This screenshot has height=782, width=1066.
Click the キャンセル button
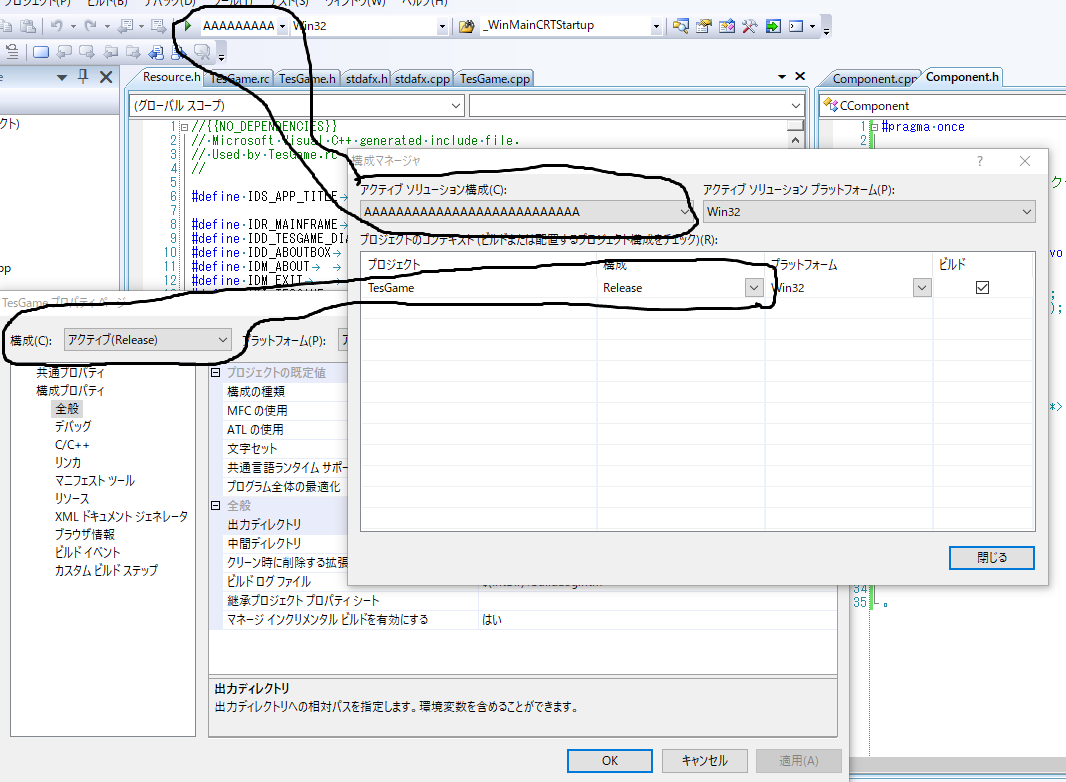pyautogui.click(x=704, y=761)
